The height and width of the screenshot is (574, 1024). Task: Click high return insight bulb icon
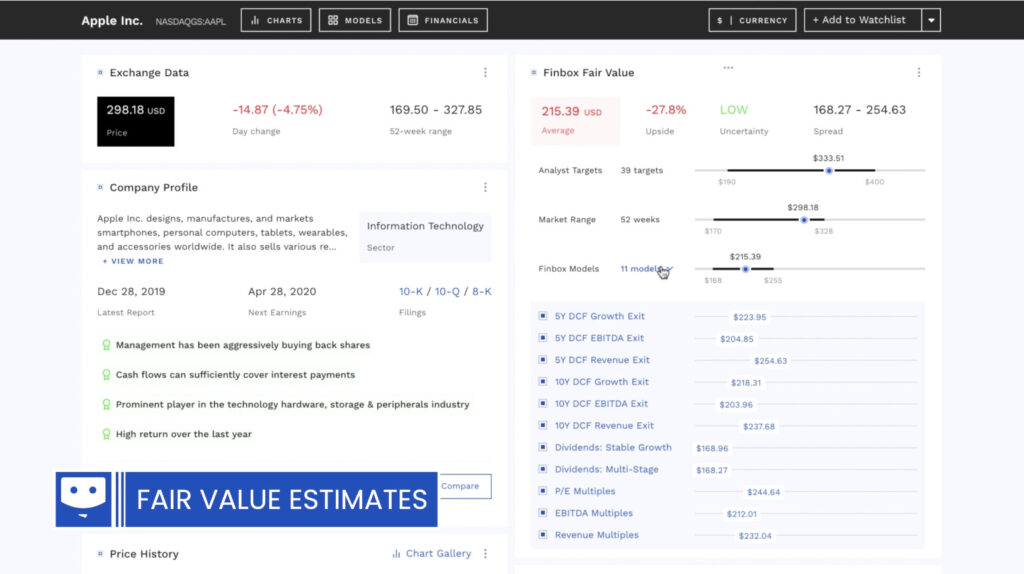(106, 434)
